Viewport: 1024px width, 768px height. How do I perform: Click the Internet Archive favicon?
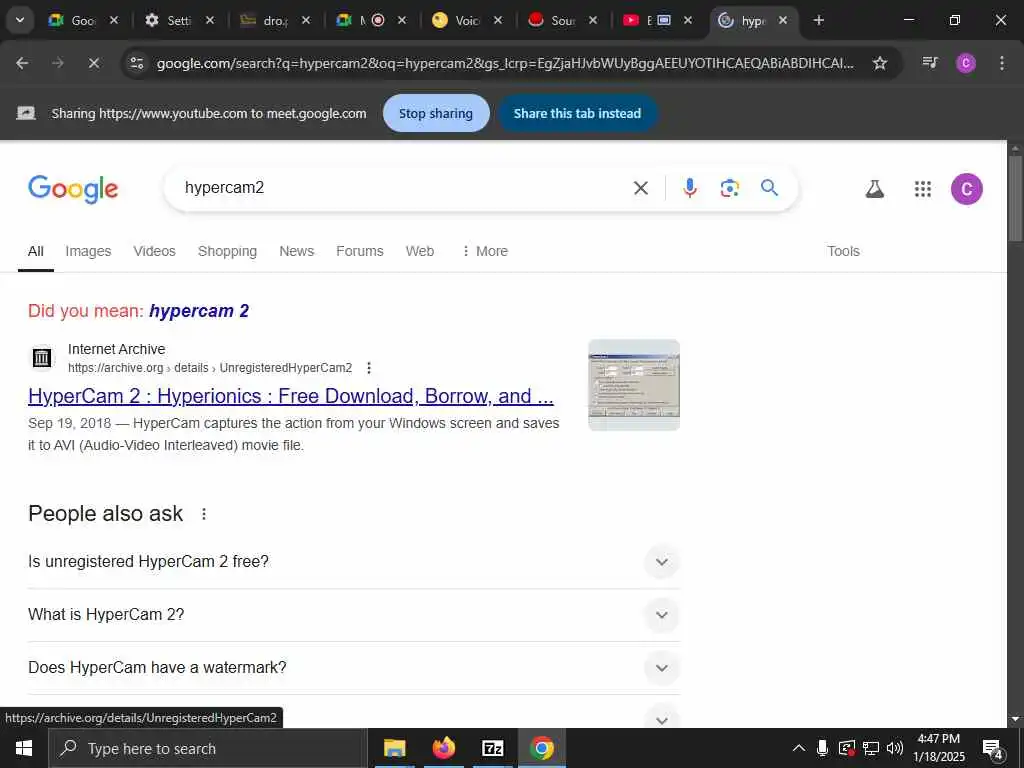click(42, 358)
